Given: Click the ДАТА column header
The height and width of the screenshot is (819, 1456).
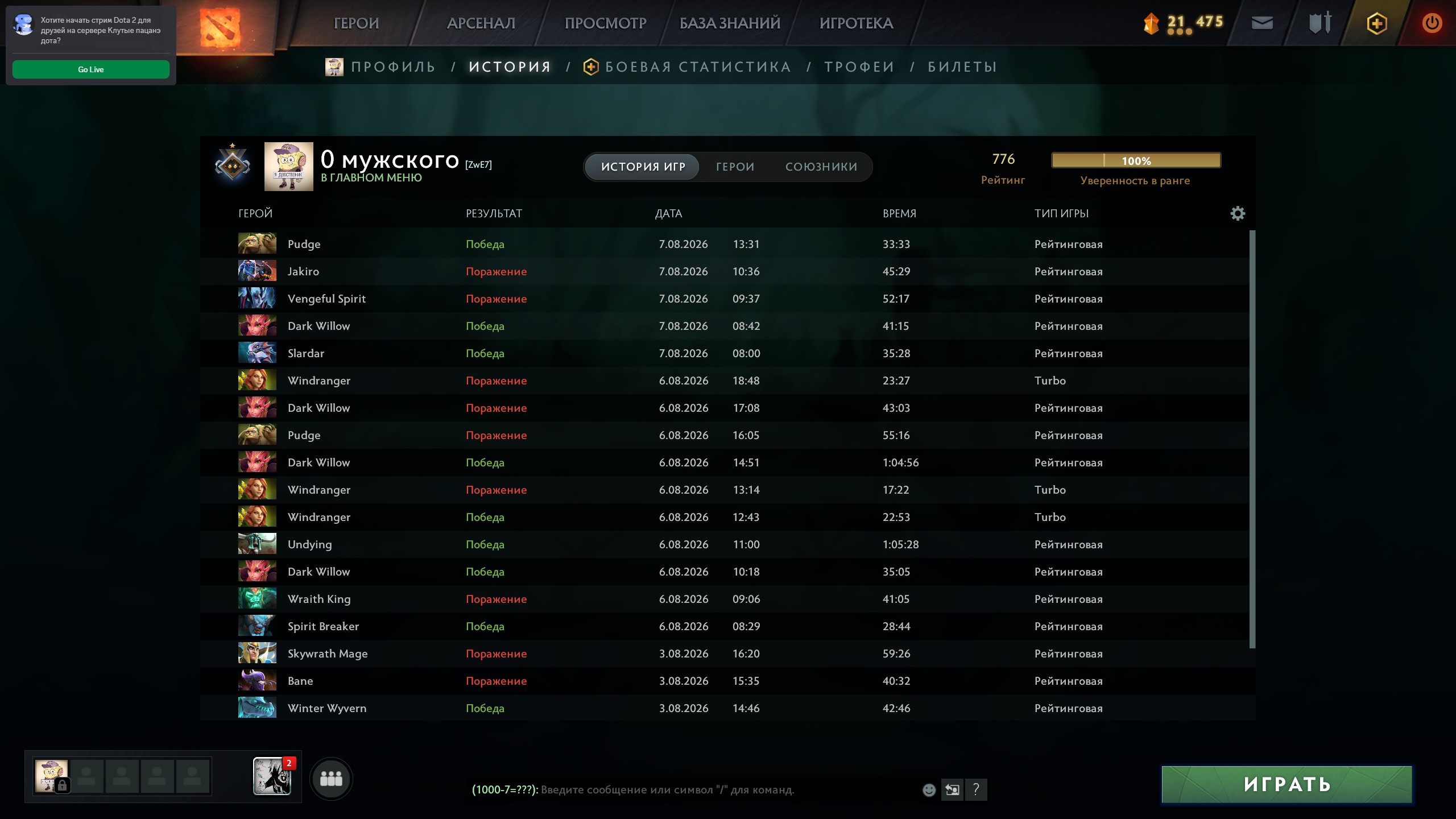Looking at the screenshot, I should pos(668,213).
